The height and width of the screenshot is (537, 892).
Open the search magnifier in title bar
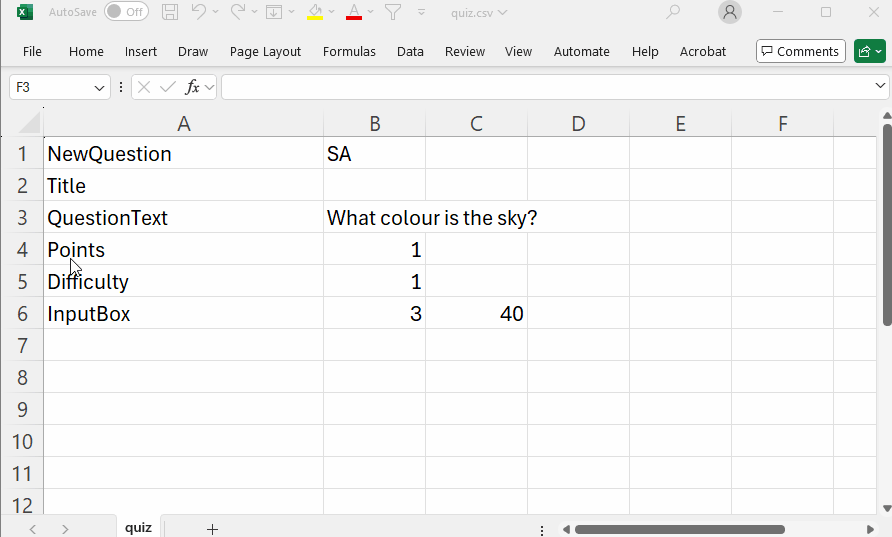(673, 12)
